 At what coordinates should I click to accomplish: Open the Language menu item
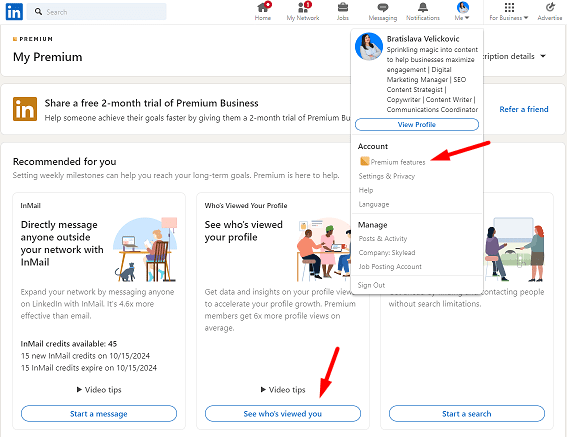tap(374, 204)
